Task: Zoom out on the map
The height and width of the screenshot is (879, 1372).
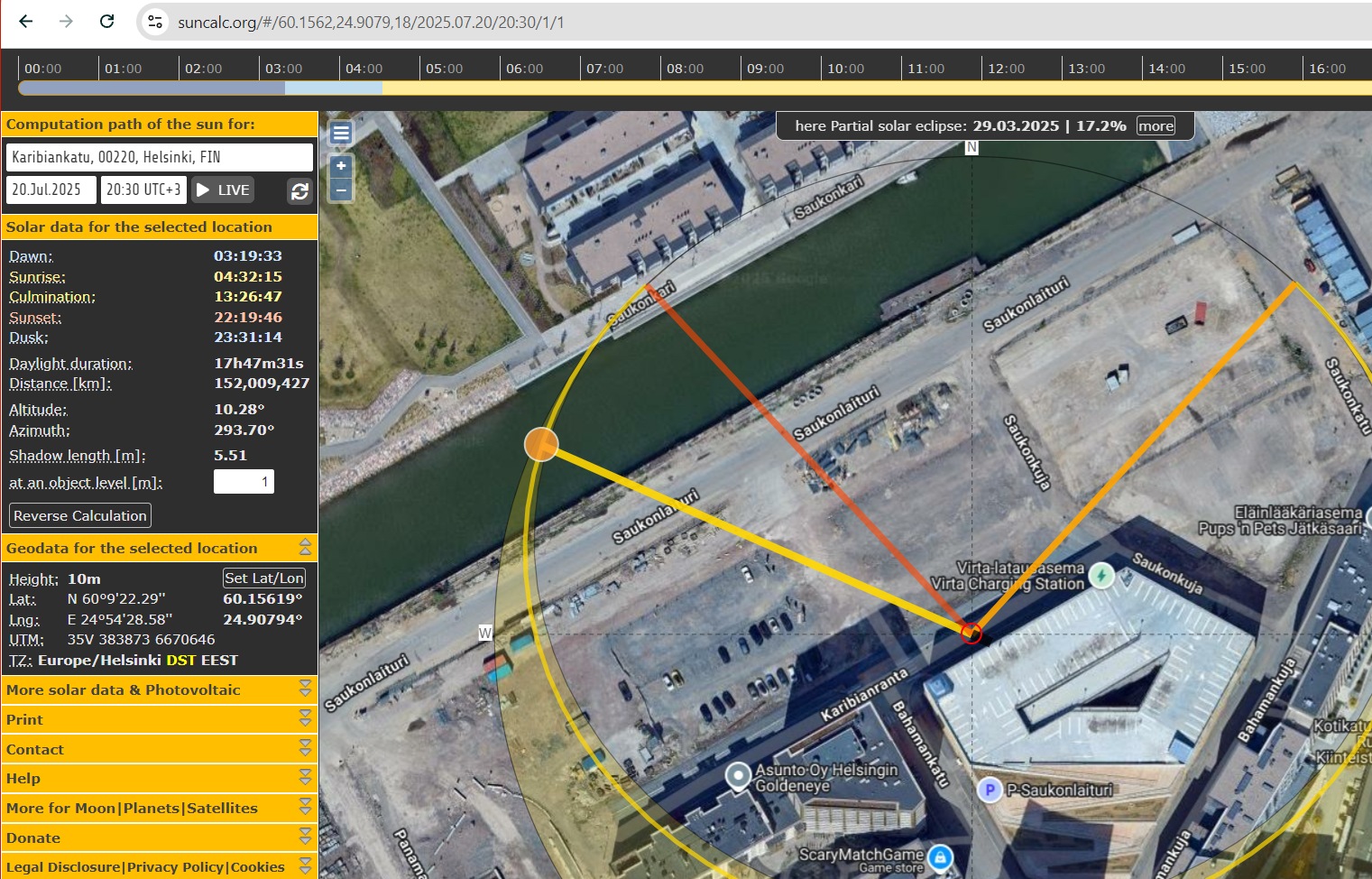Action: [x=341, y=190]
